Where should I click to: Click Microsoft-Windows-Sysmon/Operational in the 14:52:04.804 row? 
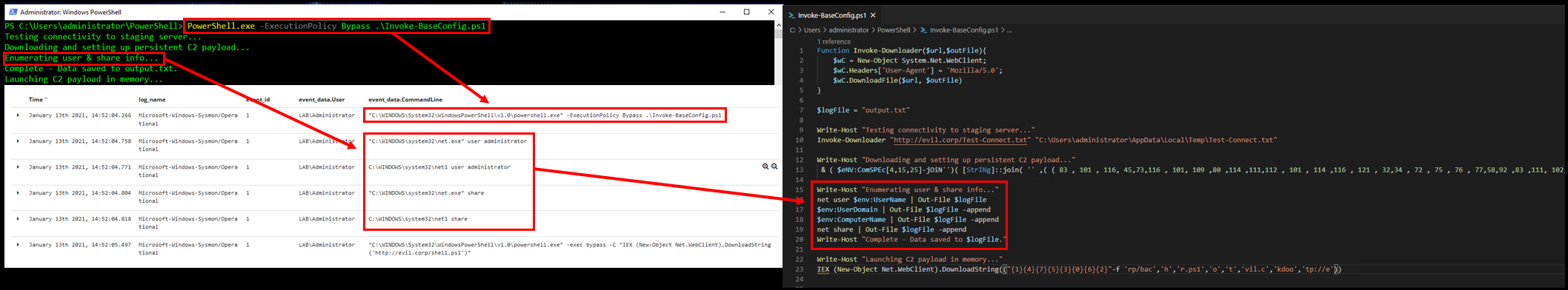tap(188, 197)
